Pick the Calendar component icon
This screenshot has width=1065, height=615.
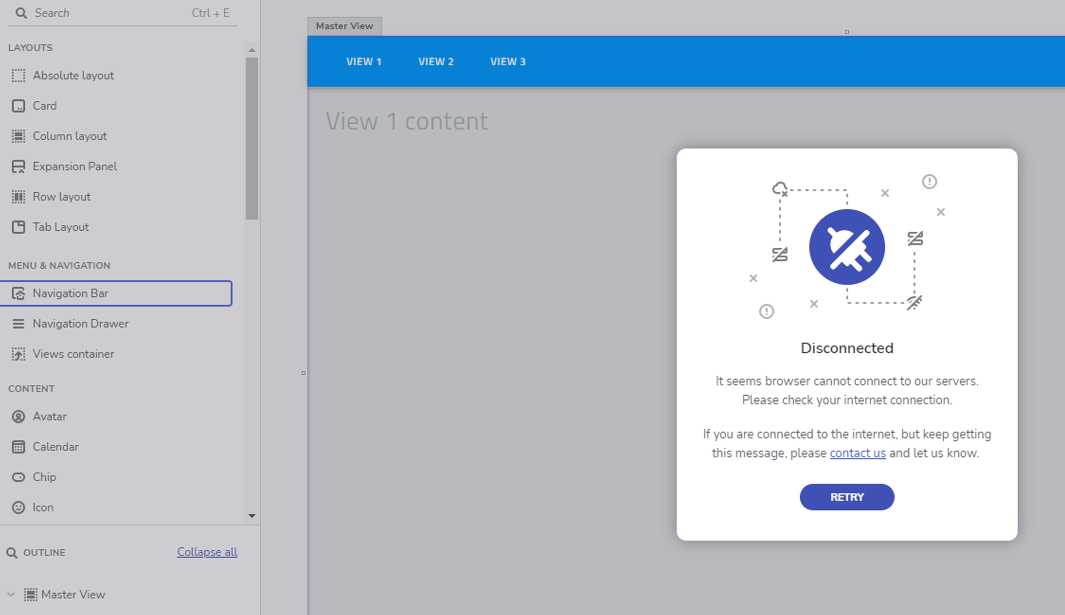pos(18,447)
